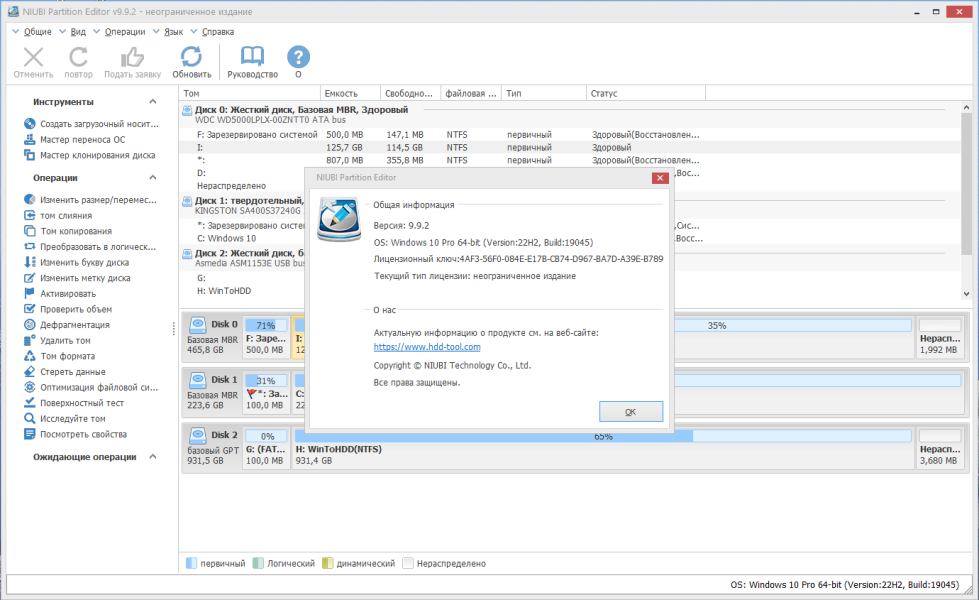Choose Удалить том operation
The image size is (979, 600).
(57, 340)
